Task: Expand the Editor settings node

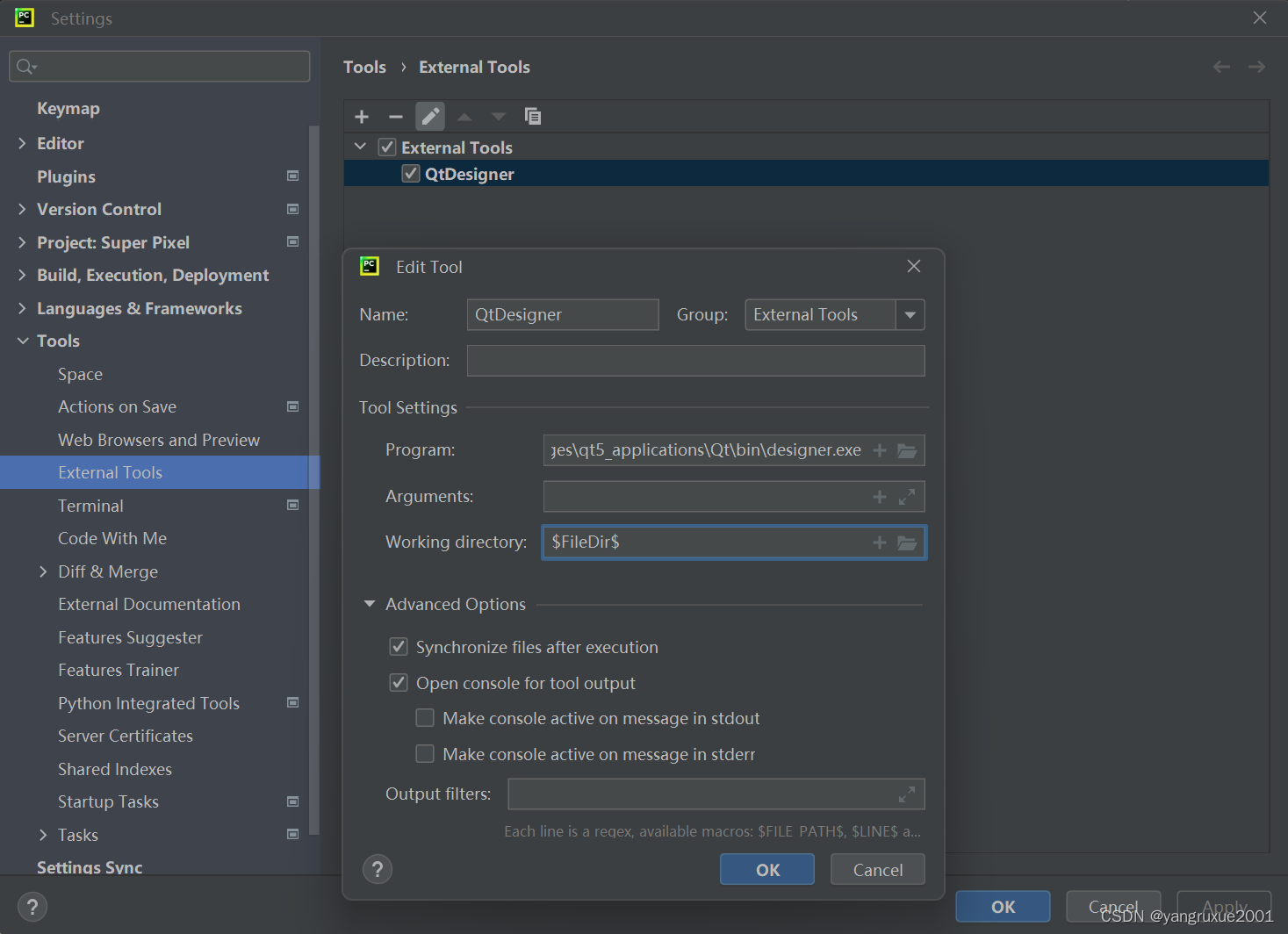Action: 22,143
